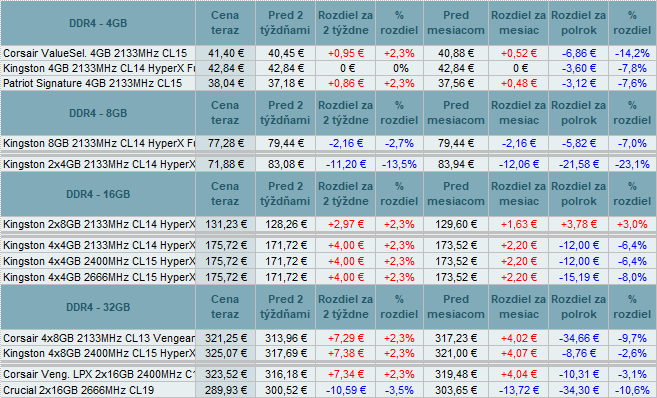Select the DDR4 - 32GB section header
657x398 pixels.
(98, 307)
